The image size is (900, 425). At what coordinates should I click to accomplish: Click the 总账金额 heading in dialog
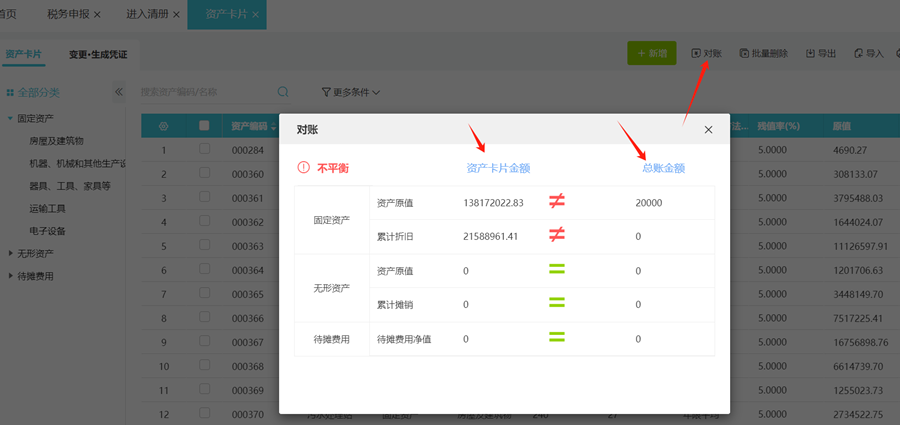click(x=664, y=168)
